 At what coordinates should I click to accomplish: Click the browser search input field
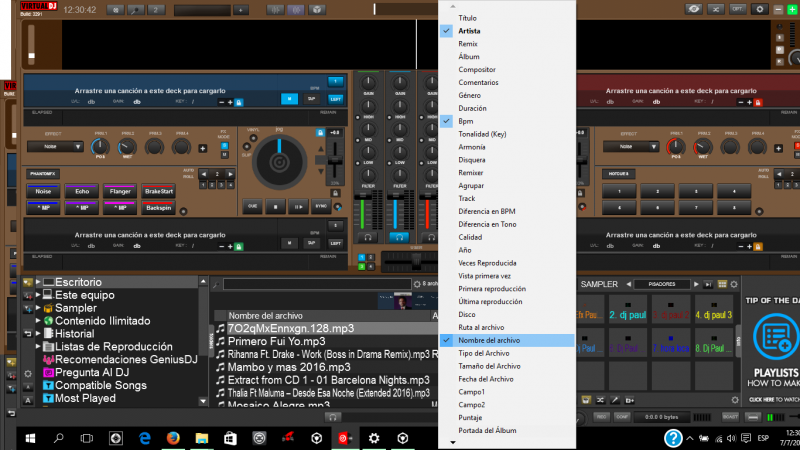point(317,284)
